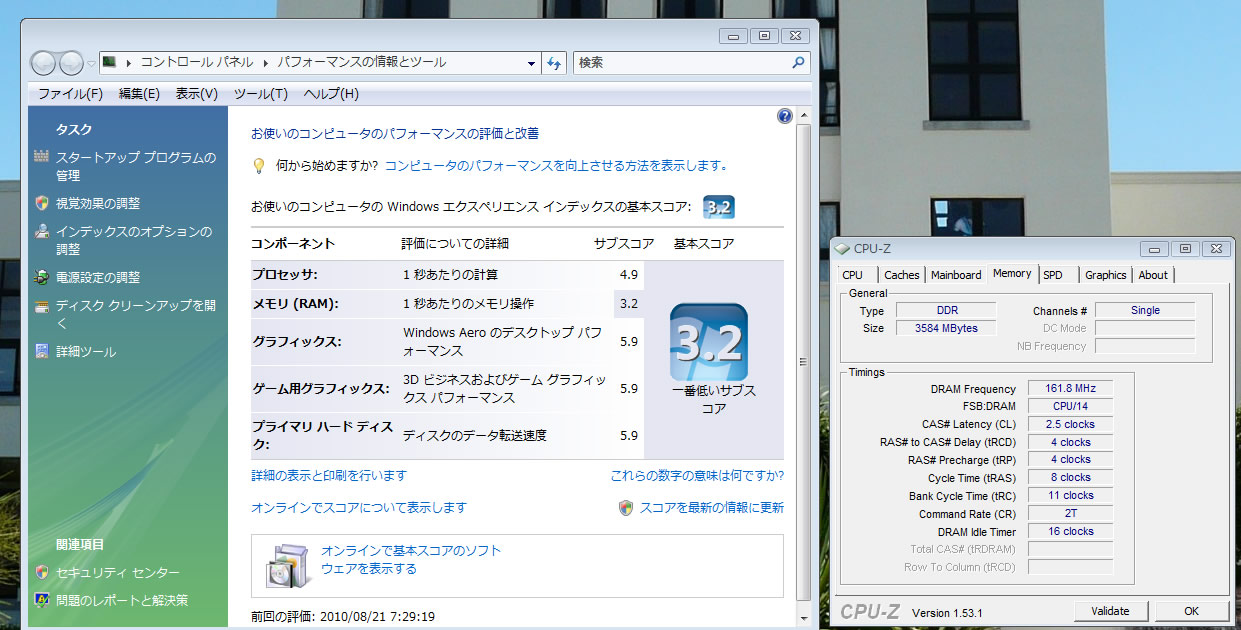Click the セキュリティ センター shield icon

(x=41, y=572)
